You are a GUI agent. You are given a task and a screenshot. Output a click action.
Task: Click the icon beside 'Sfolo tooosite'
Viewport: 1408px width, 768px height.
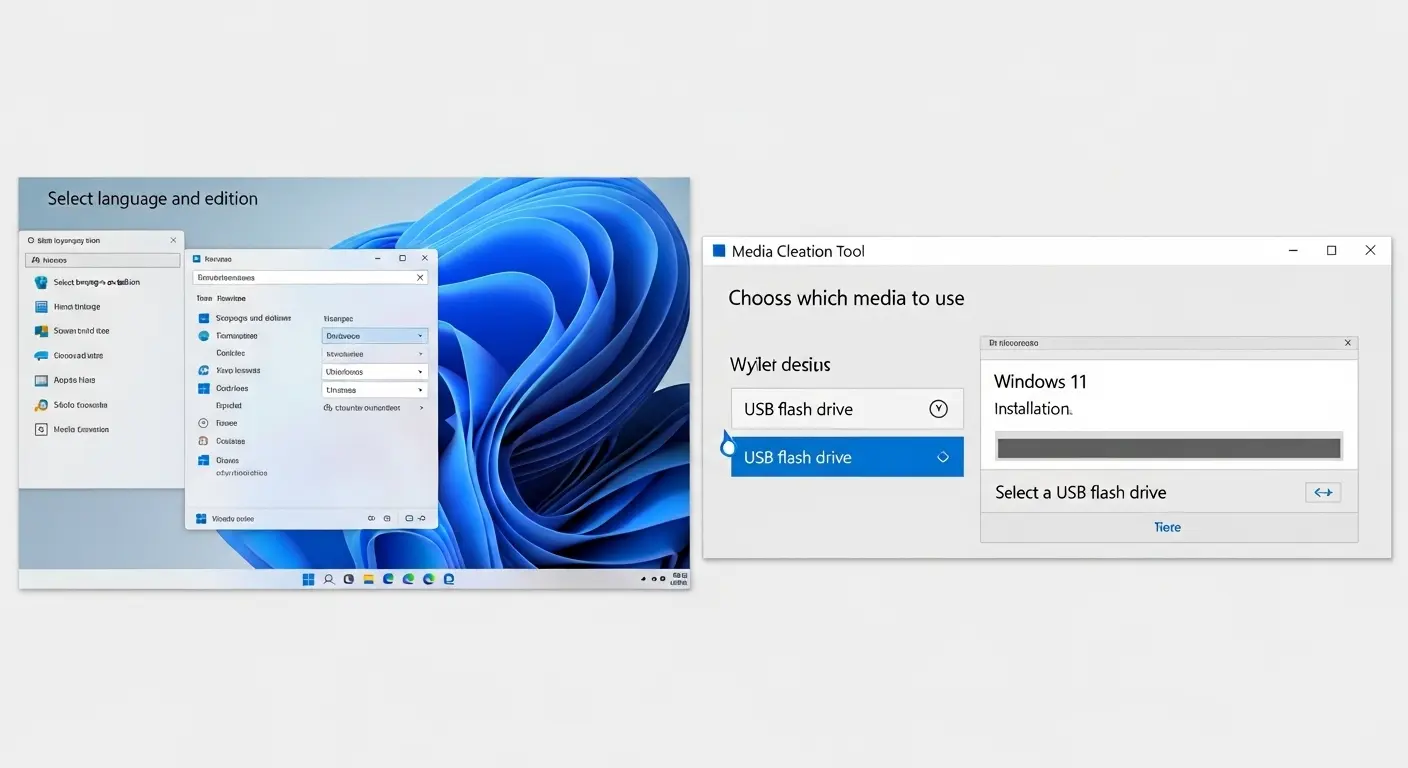[41, 405]
